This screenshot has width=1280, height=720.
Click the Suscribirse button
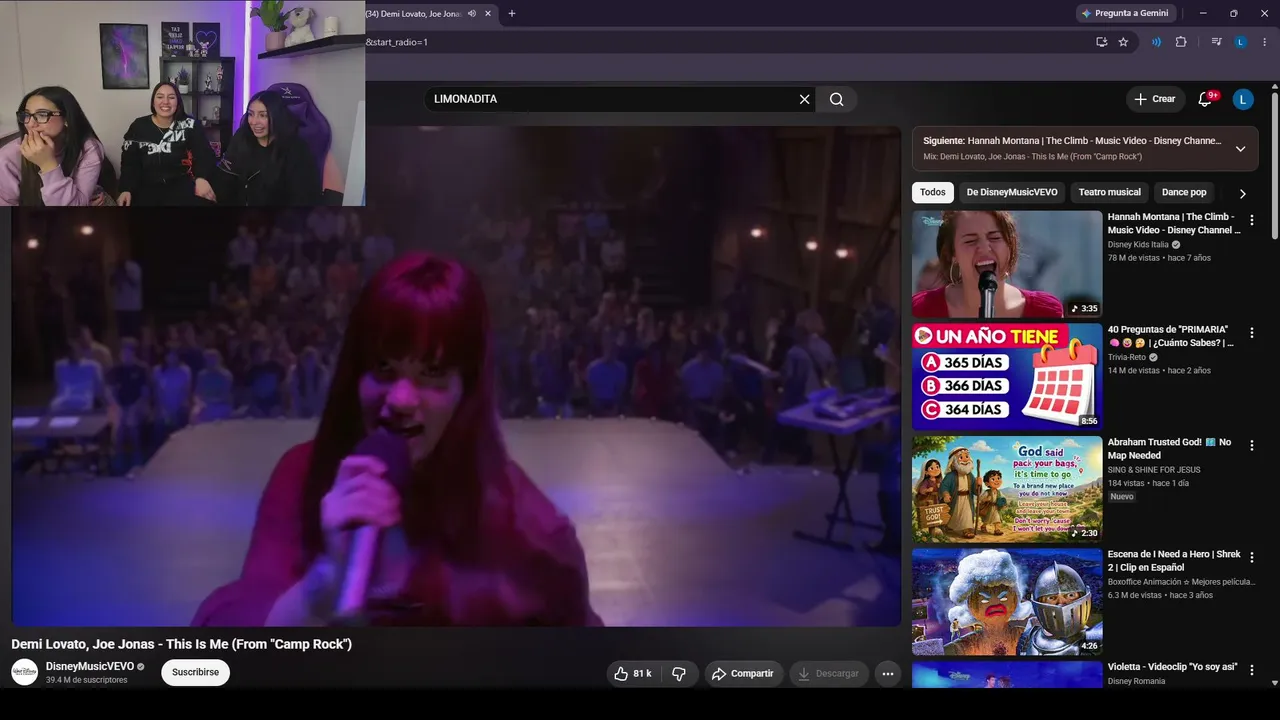pyautogui.click(x=195, y=673)
